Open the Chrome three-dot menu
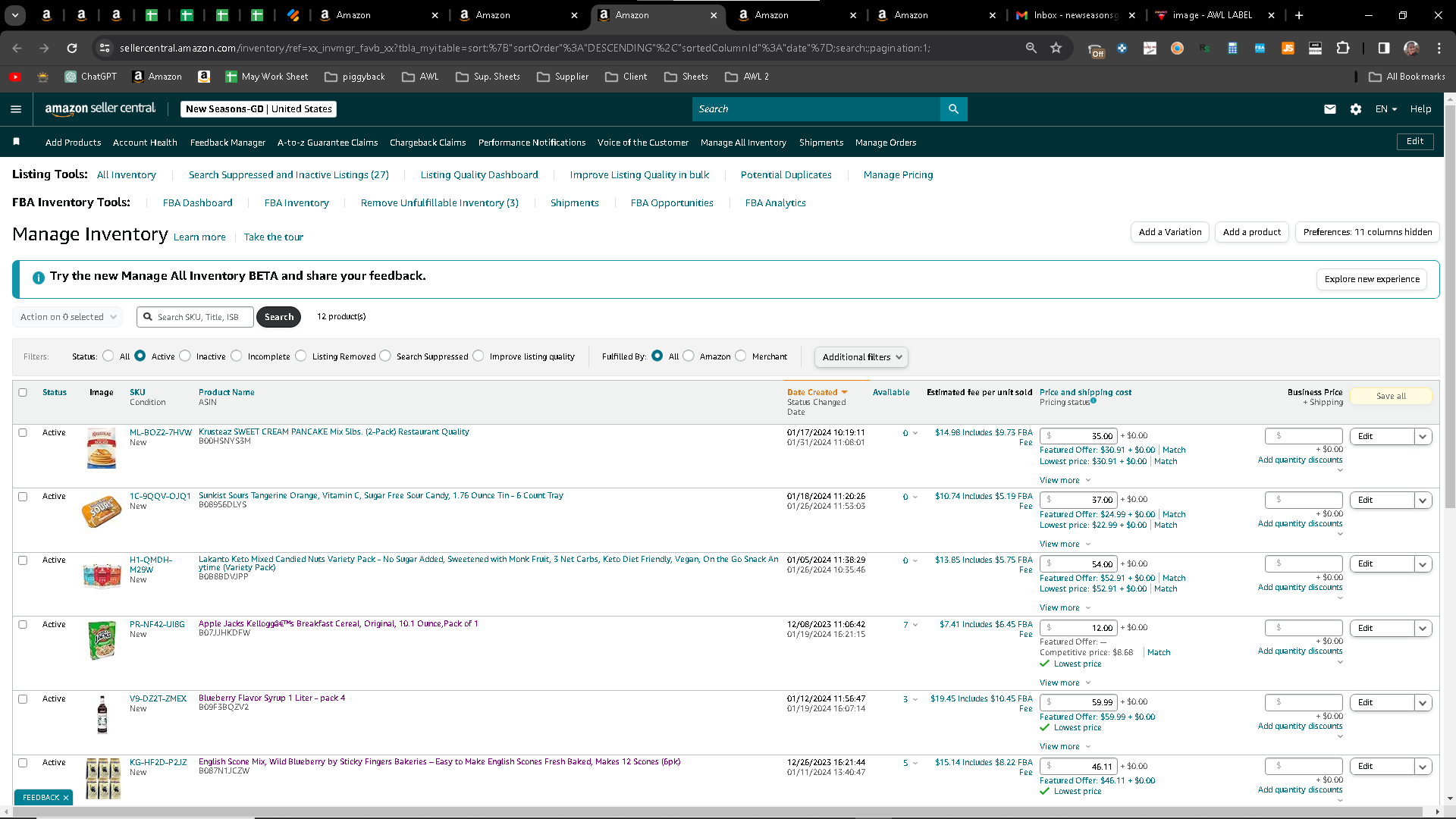1456x819 pixels. 1439,48
